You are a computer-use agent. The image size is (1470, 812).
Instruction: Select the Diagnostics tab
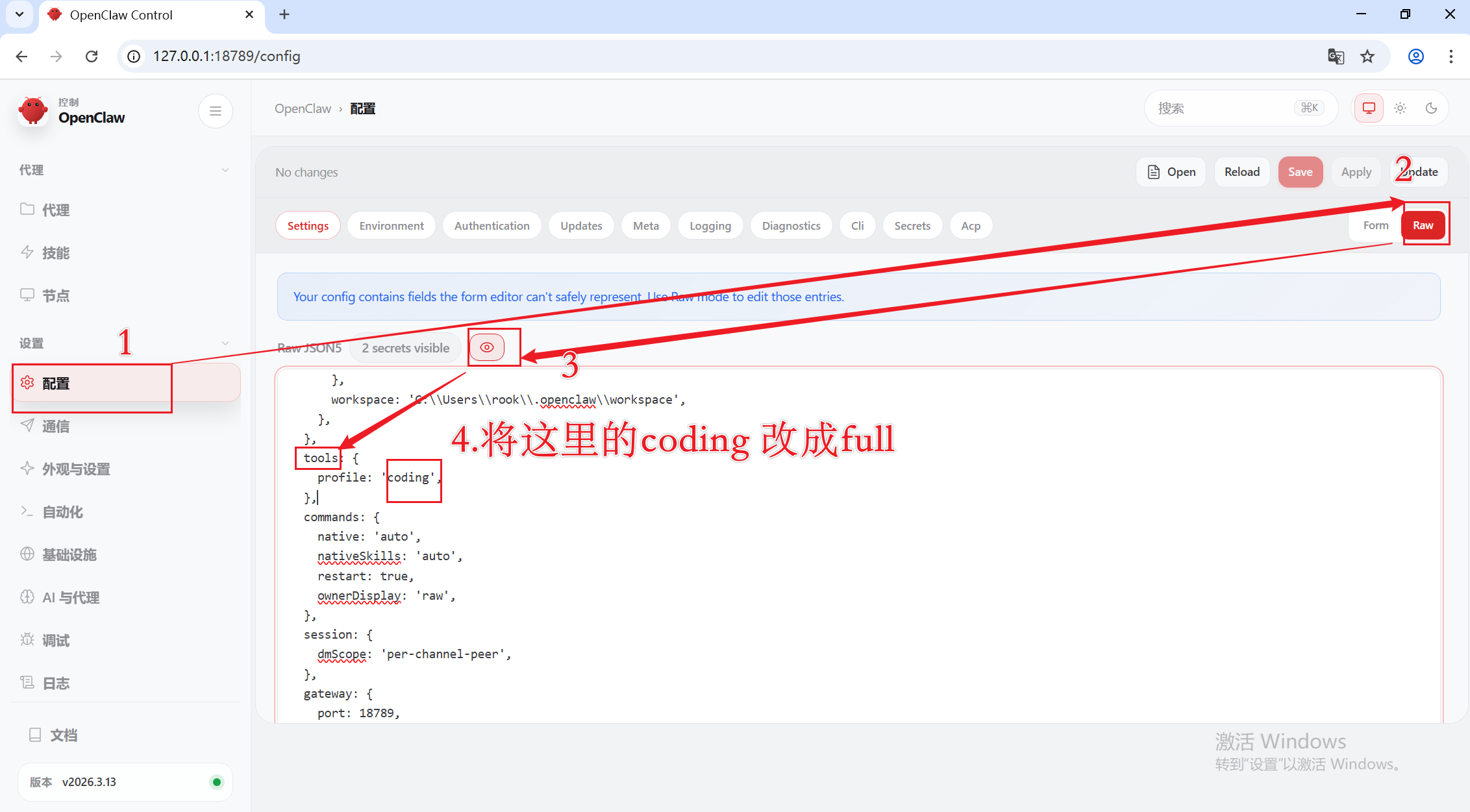[x=791, y=225]
